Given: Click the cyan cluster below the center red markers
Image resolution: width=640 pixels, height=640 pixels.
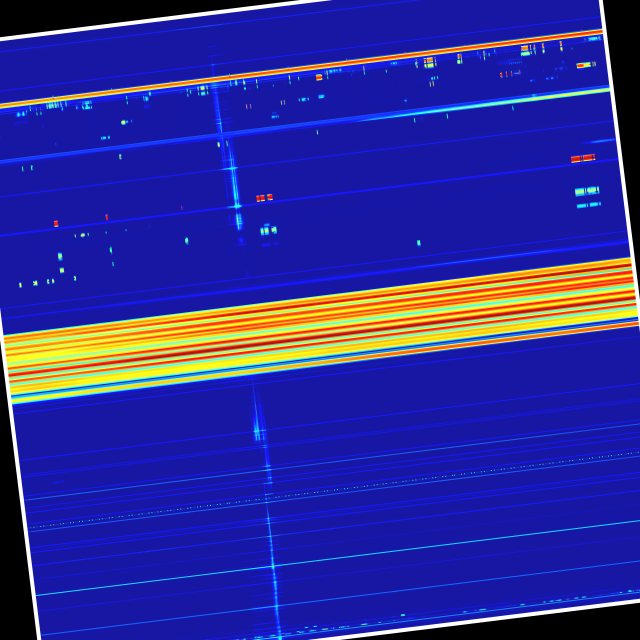Looking at the screenshot, I should pos(267,230).
